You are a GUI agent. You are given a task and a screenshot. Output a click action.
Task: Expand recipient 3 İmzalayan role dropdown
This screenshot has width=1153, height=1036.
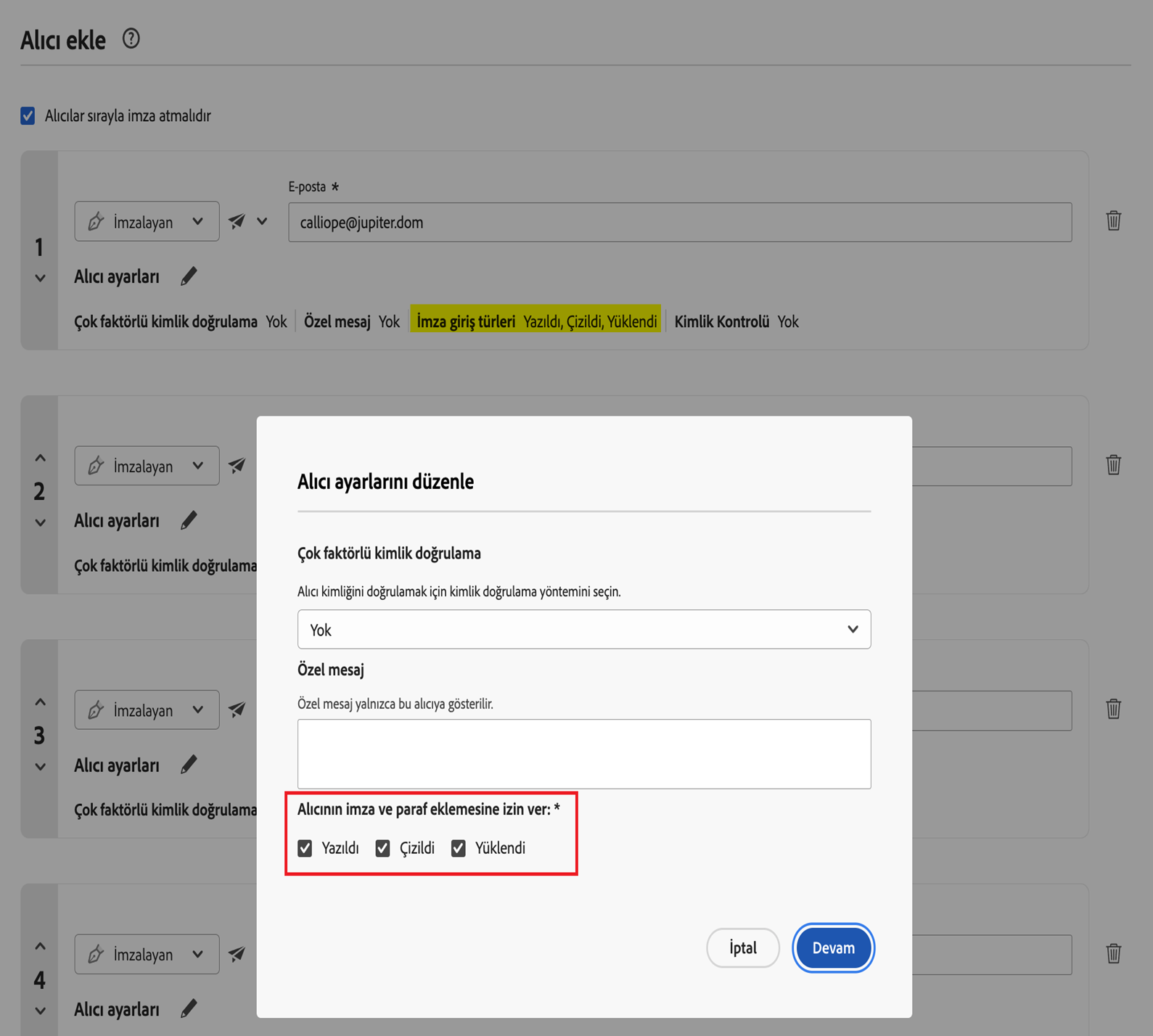click(x=147, y=710)
